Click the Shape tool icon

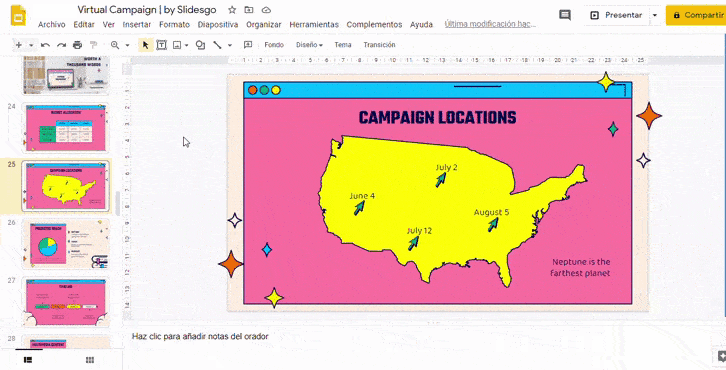pyautogui.click(x=200, y=45)
